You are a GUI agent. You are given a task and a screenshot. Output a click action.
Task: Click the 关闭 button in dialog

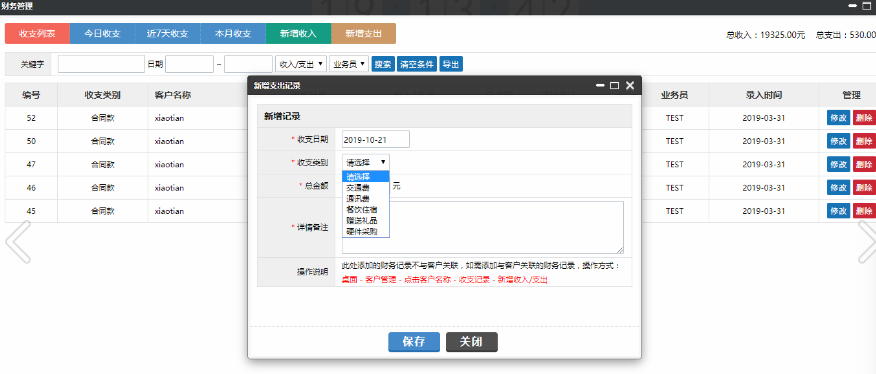[472, 342]
